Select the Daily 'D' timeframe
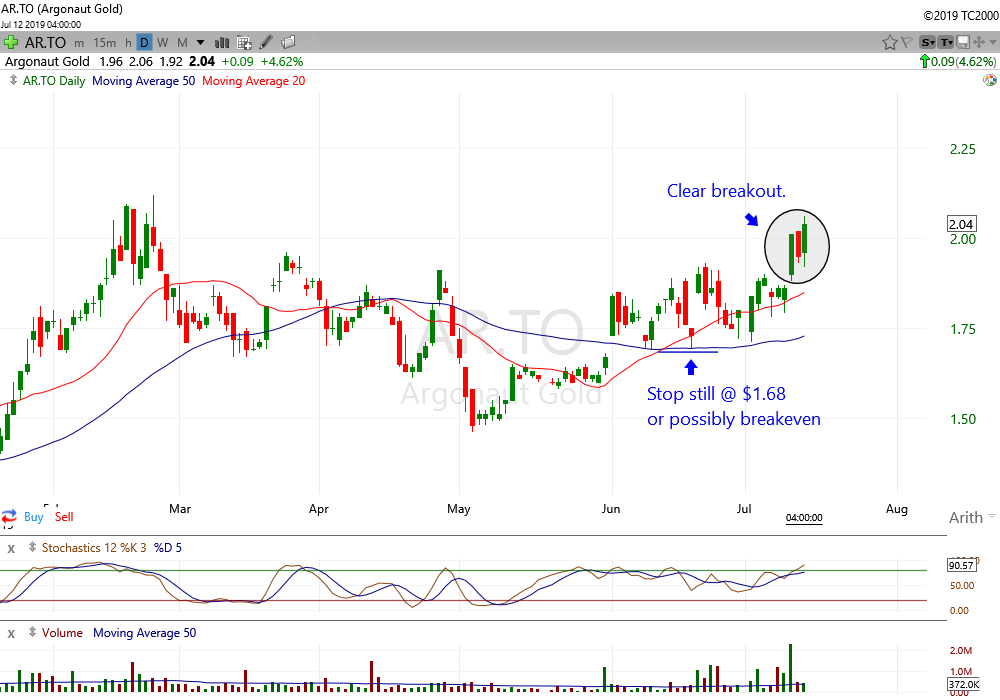1000x700 pixels. click(x=144, y=43)
